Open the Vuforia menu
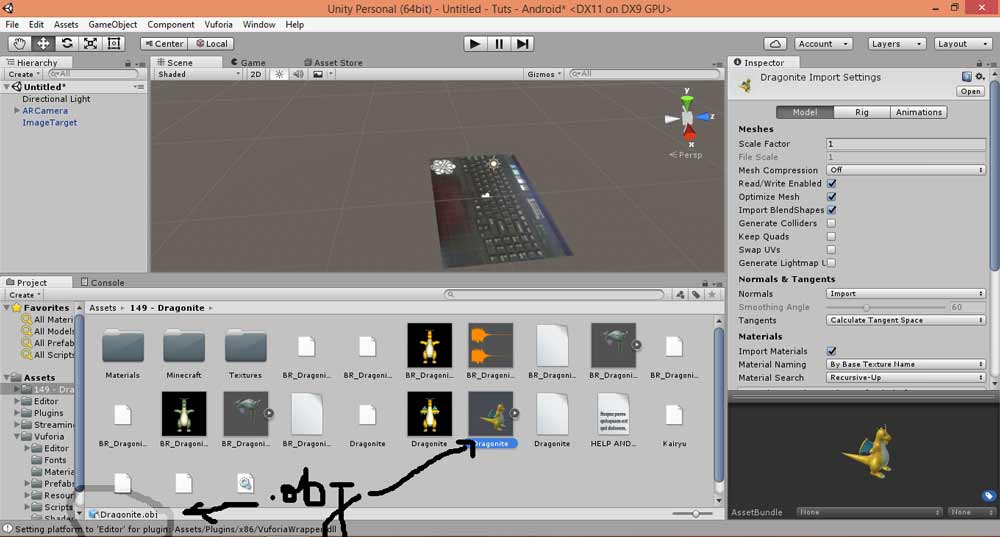Viewport: 1000px width, 537px height. pos(218,24)
